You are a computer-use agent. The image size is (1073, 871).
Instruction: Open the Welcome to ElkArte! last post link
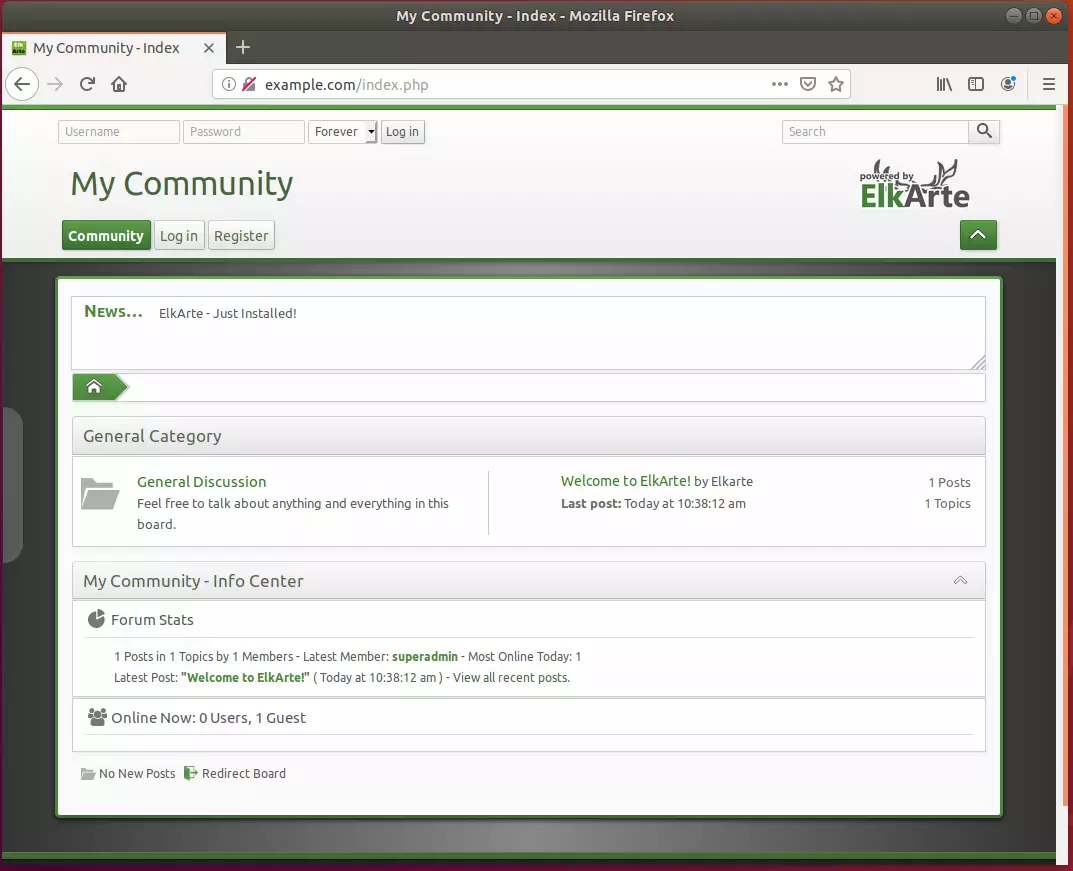(x=625, y=481)
